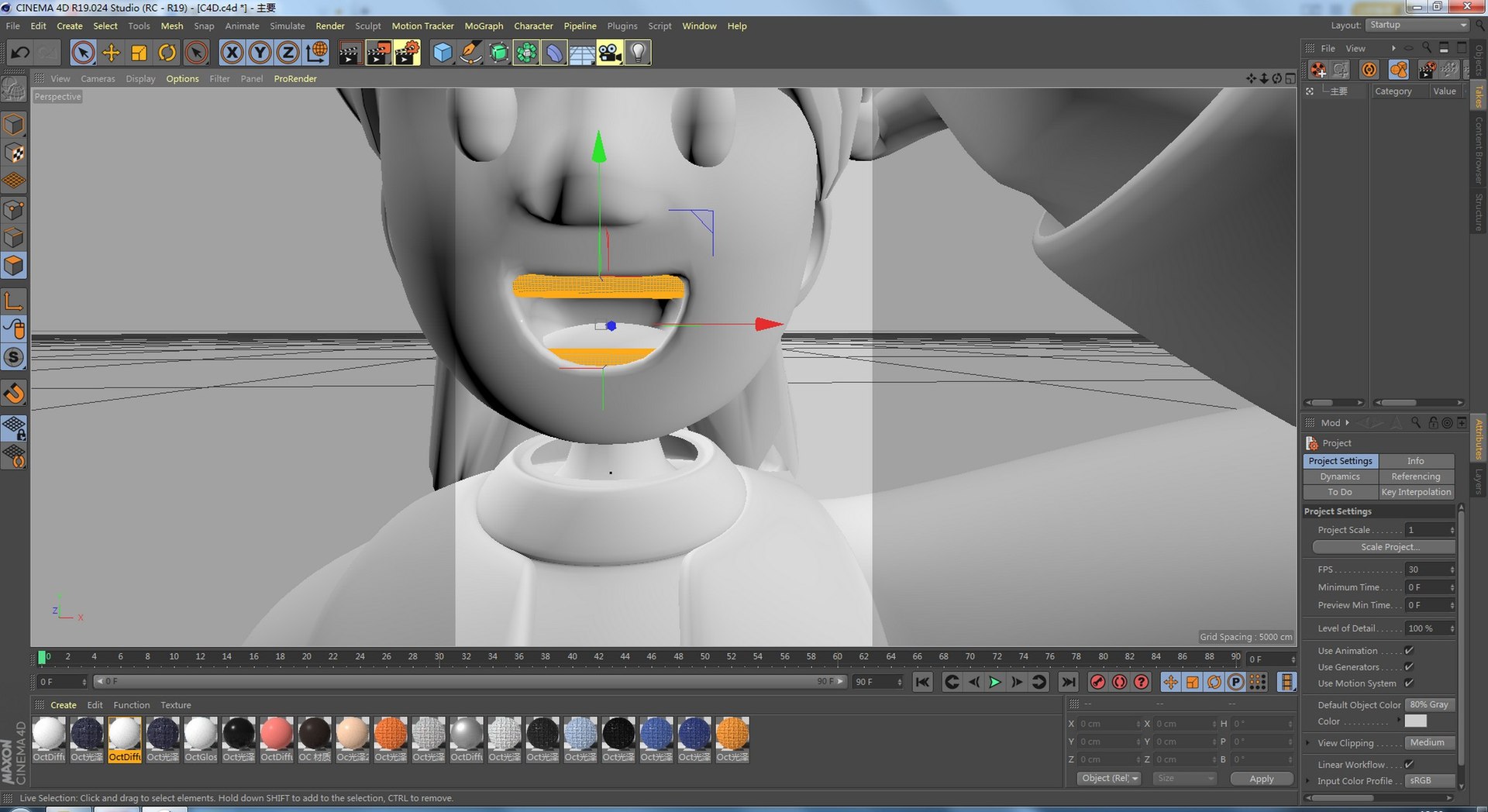Open the MoGraph menu
This screenshot has height=812, width=1488.
click(484, 26)
